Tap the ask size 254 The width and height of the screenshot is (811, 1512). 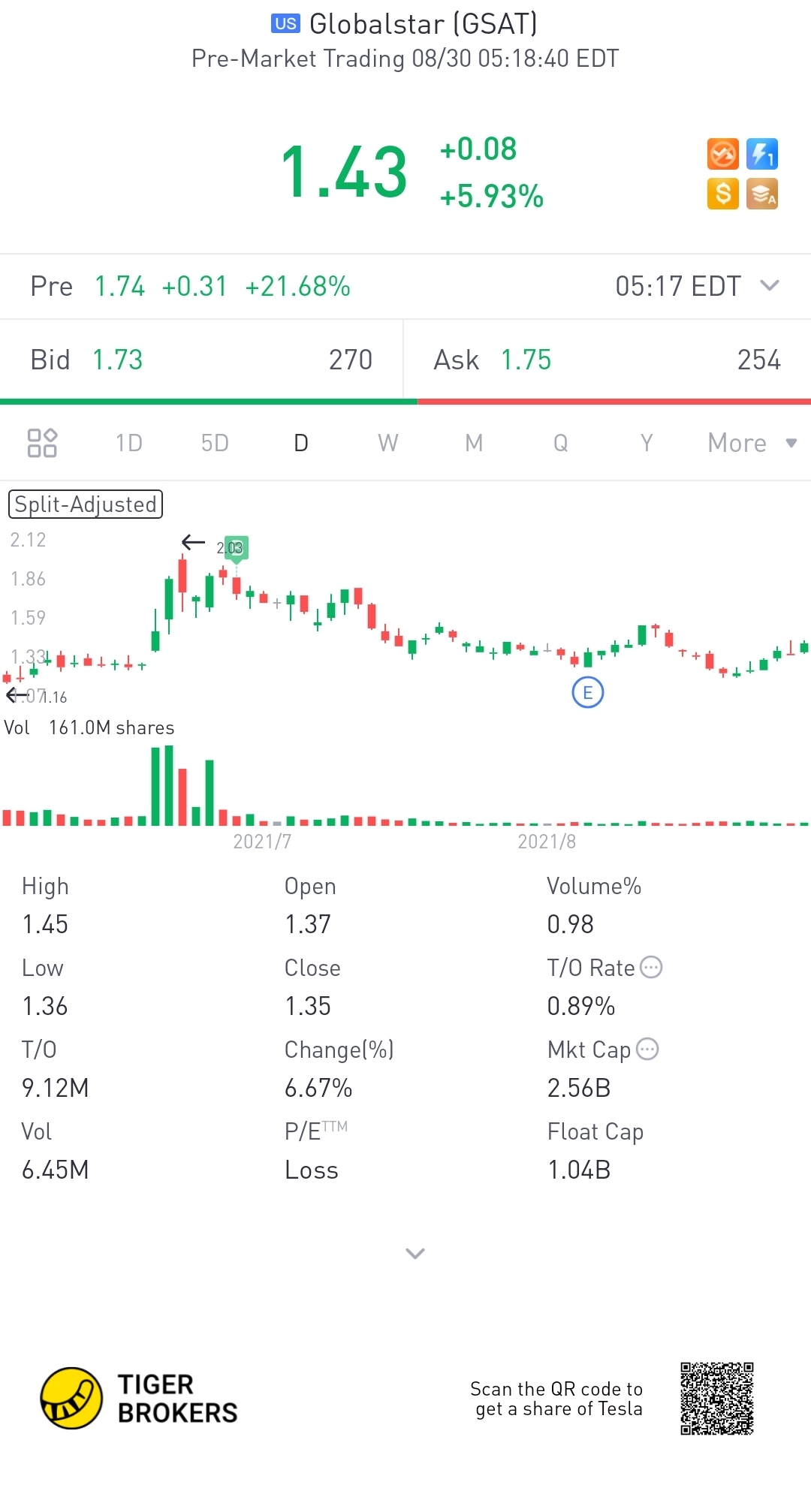tap(759, 360)
